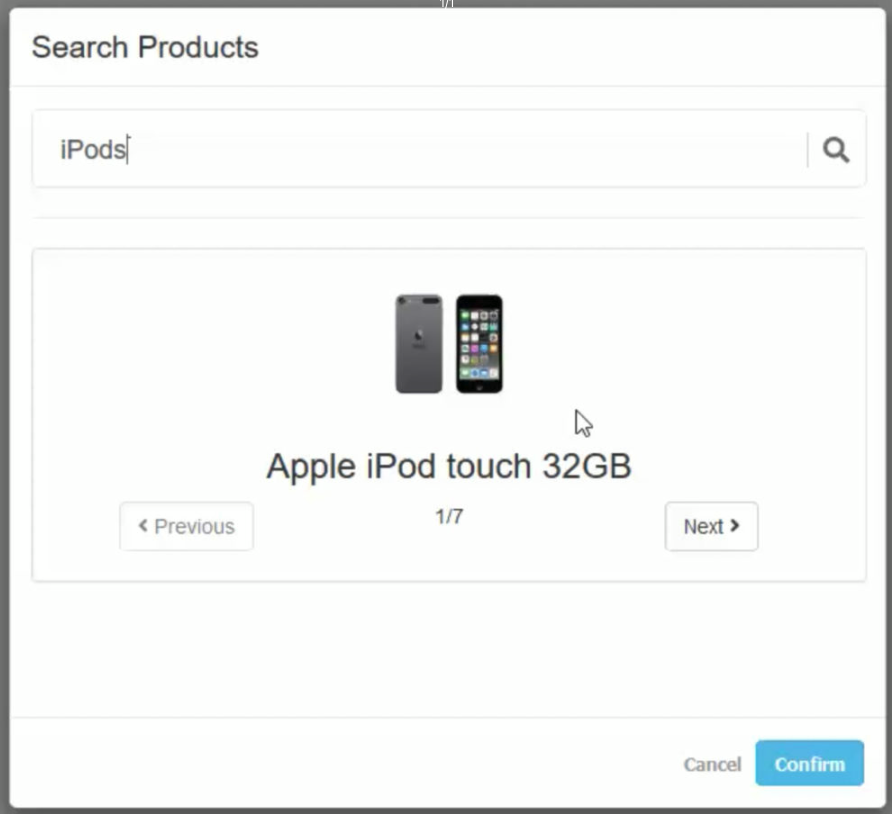Click the iPod front screen image
This screenshot has width=892, height=814.
pos(479,340)
